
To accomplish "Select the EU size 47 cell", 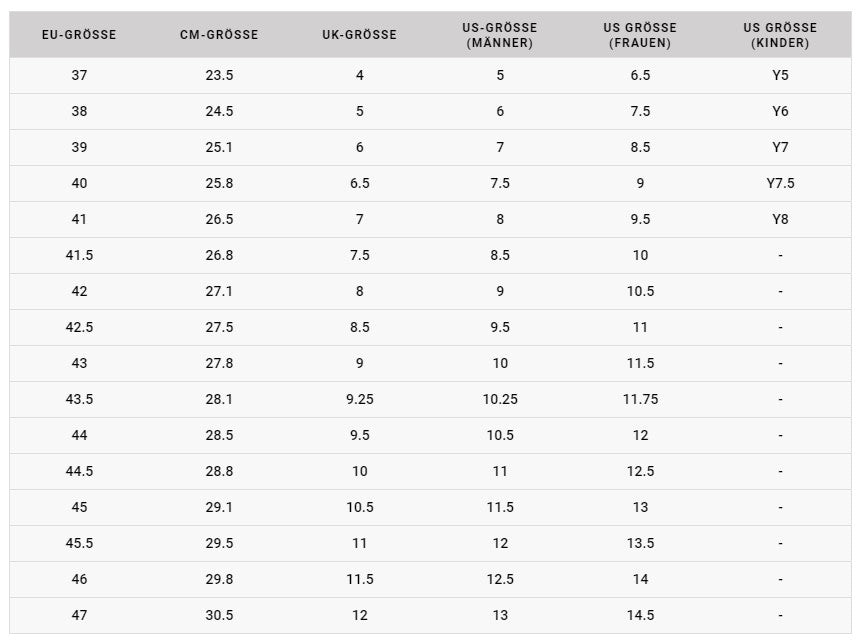I will (x=79, y=615).
